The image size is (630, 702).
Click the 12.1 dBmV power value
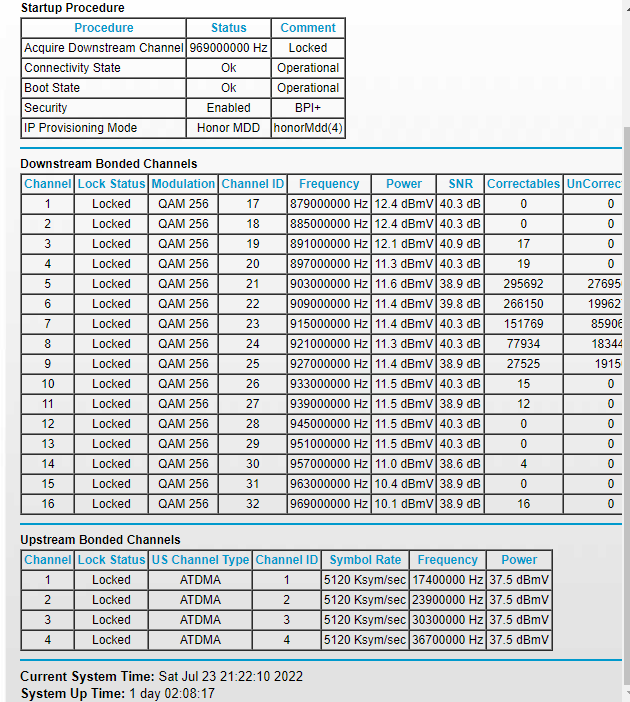(x=404, y=244)
